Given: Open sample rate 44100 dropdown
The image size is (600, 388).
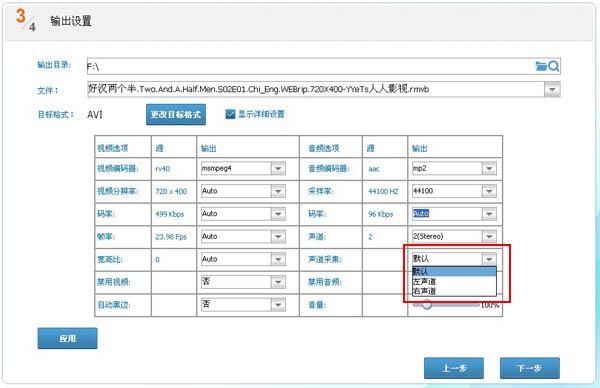Looking at the screenshot, I should click(489, 191).
